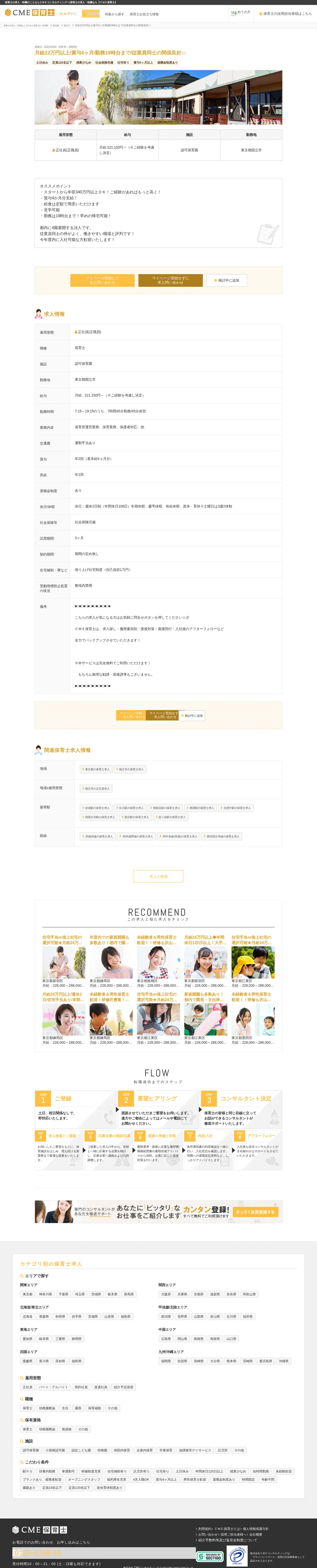This screenshot has width=317, height=1568.
Task: Select 認可保育園 facility tag
Action: [x=31, y=1450]
